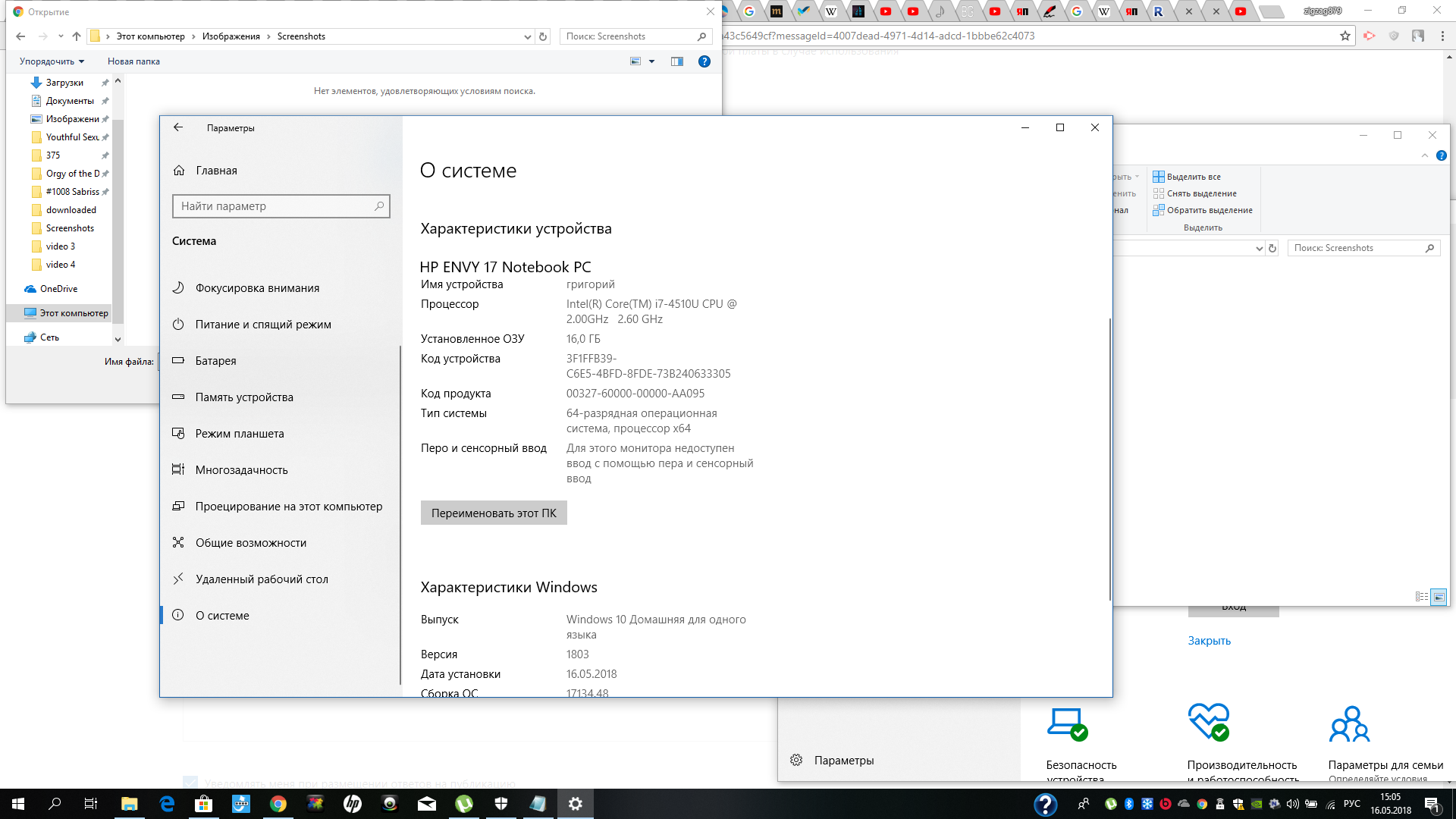Screen dimensions: 1456x819
Task: Go up one folder in file dialog
Action: click(77, 36)
